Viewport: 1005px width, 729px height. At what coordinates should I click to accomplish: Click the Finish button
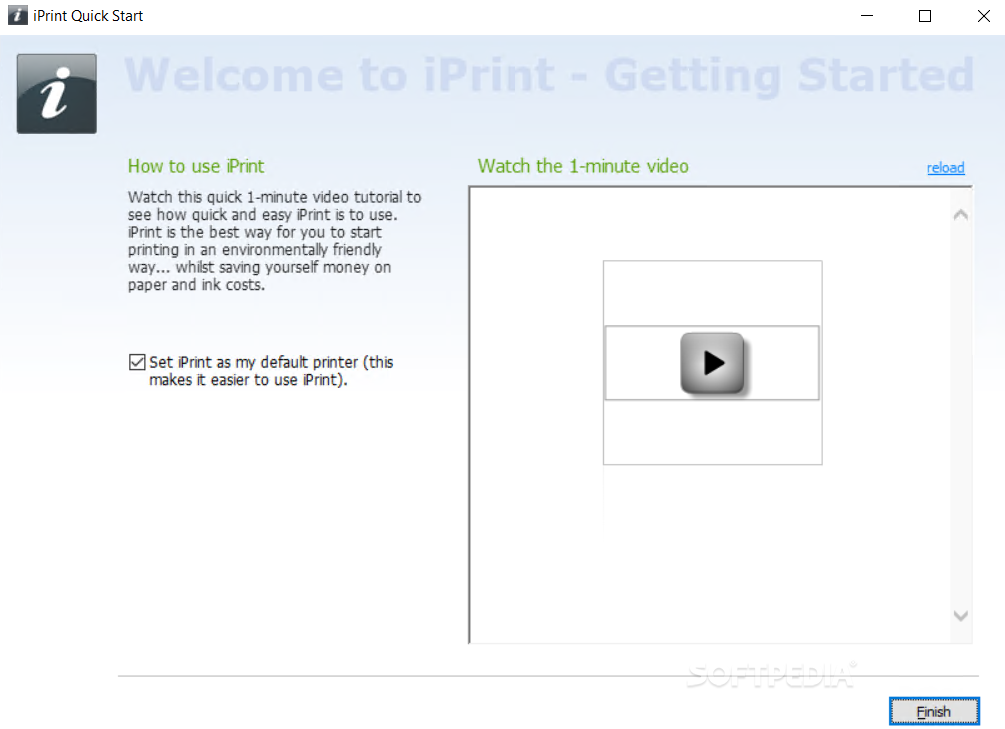click(934, 711)
